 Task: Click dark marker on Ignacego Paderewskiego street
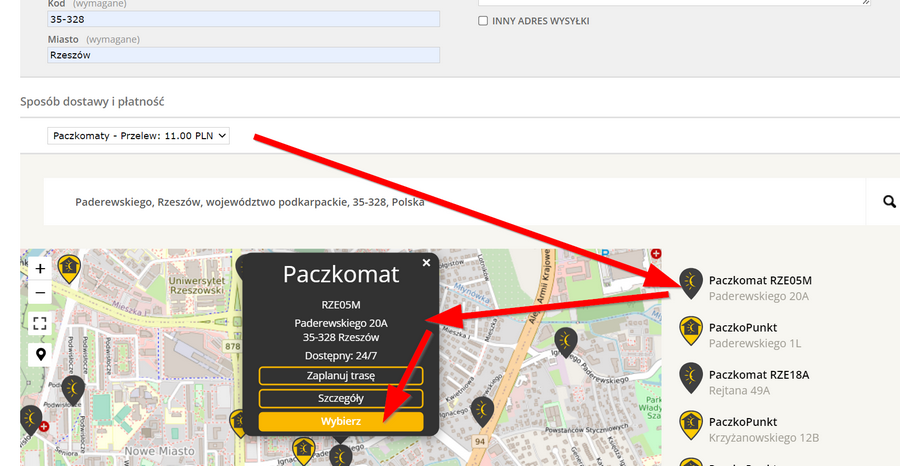(566, 342)
